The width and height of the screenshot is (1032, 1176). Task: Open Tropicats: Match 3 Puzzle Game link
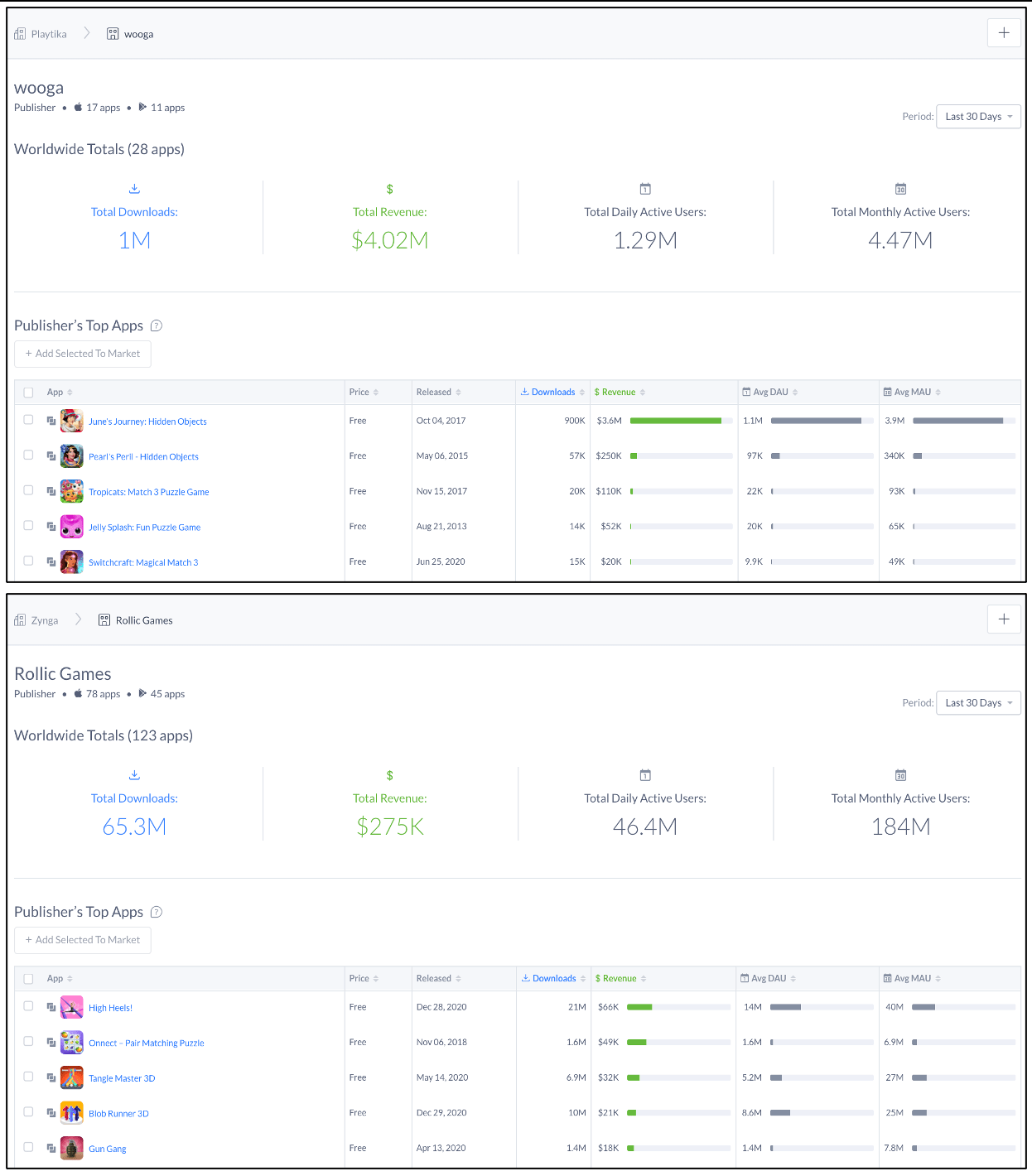[x=148, y=492]
